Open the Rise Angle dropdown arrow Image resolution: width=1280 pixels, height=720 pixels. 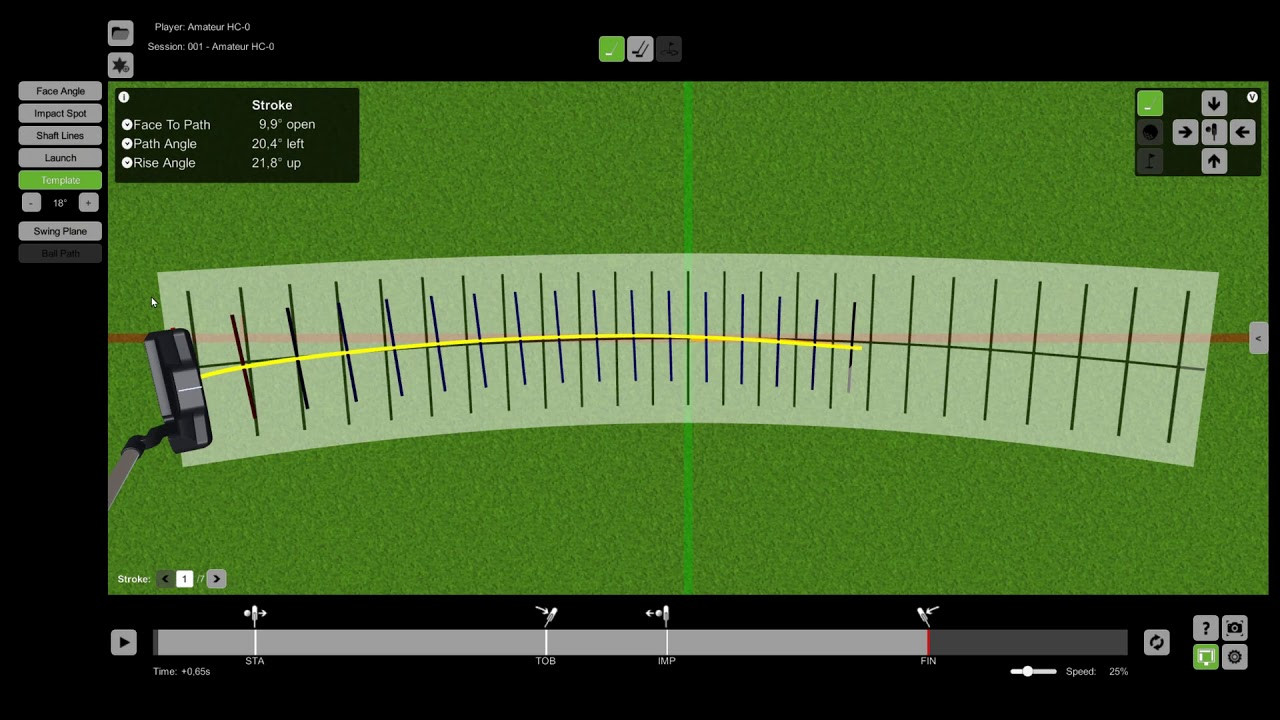coord(127,163)
